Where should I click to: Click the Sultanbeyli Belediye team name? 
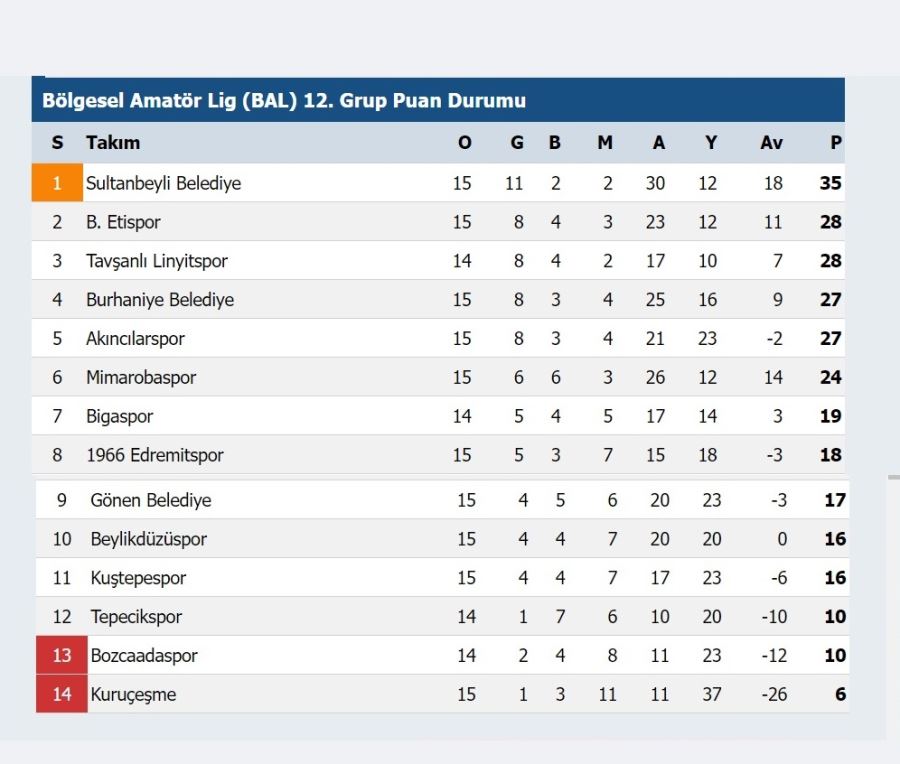164,183
